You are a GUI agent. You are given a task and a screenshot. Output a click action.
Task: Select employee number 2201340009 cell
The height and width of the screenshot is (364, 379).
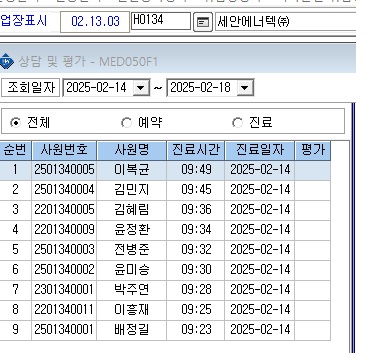pos(64,230)
